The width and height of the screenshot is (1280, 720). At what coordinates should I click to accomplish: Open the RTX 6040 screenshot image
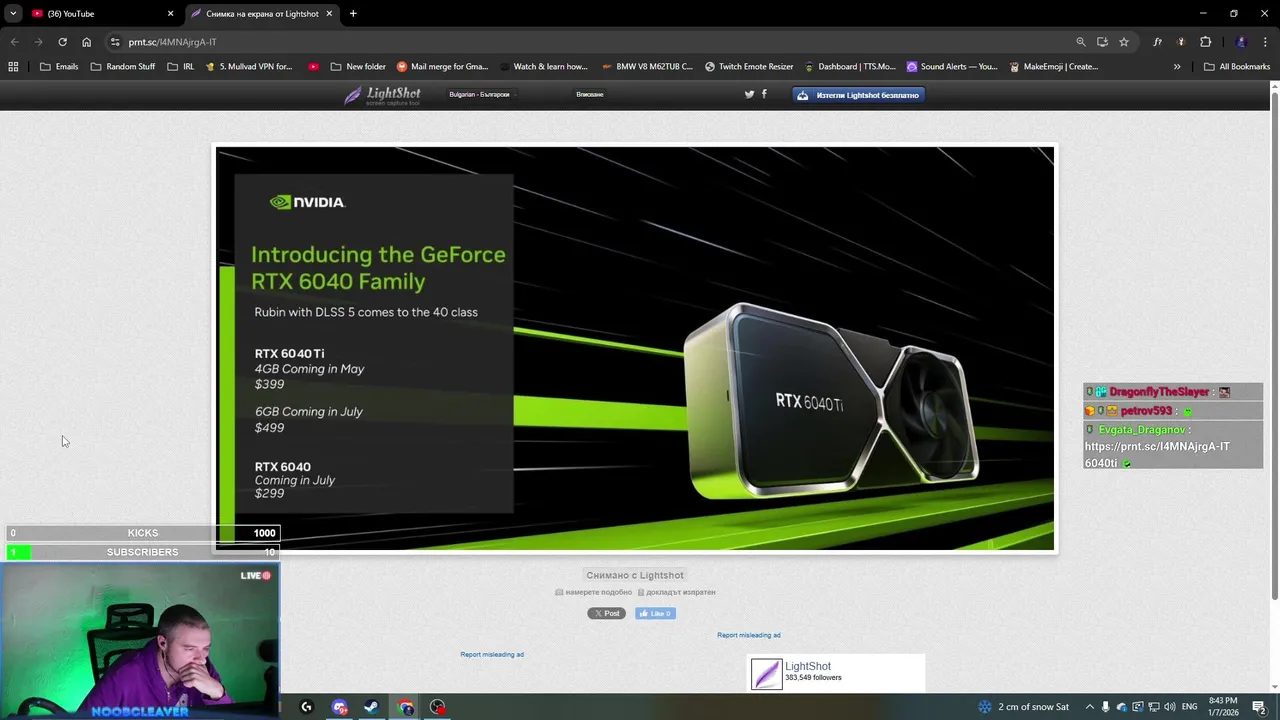[x=635, y=349]
